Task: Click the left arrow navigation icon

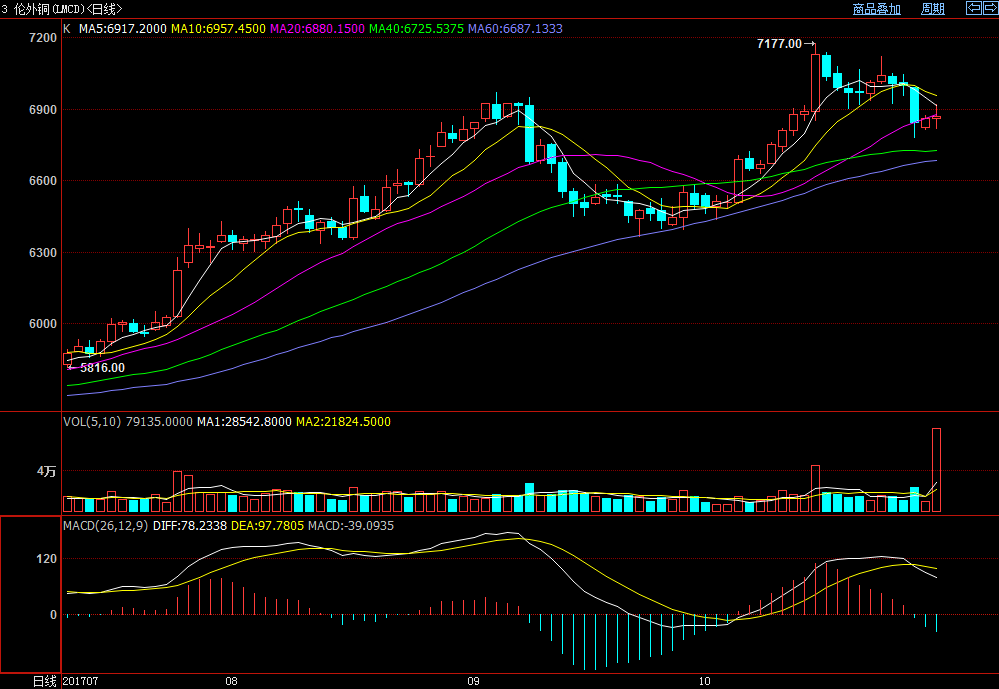Action: point(974,8)
